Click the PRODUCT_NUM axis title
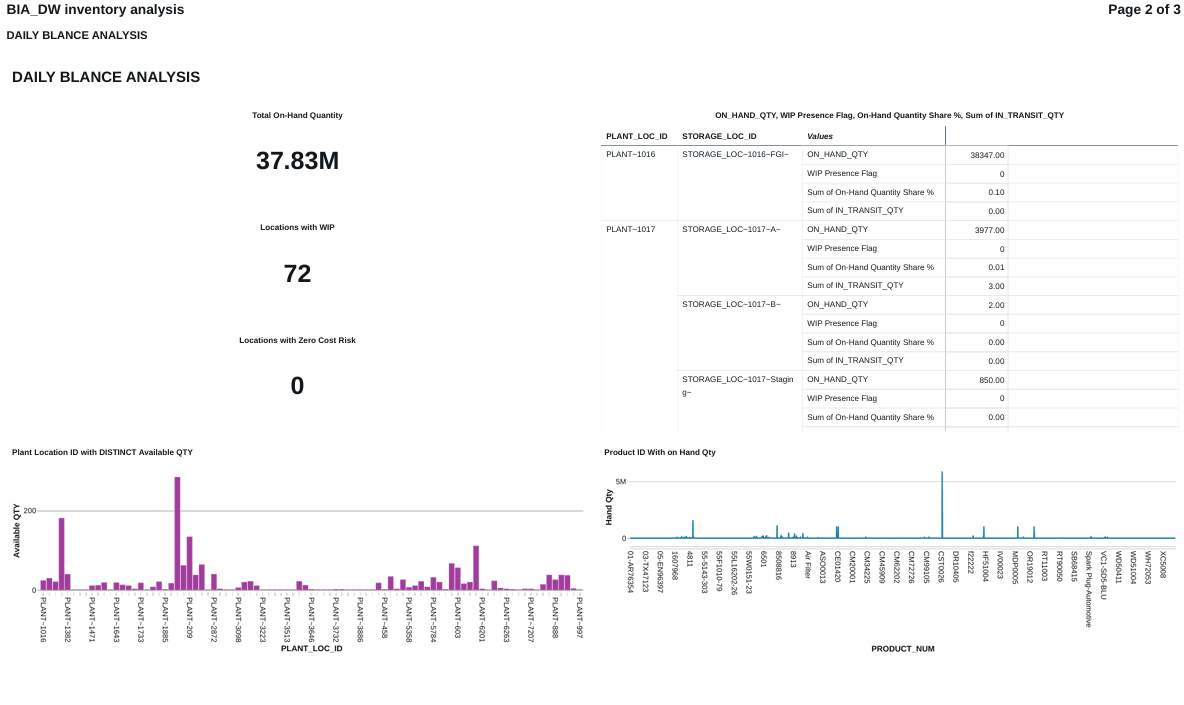1184x705 pixels. click(902, 649)
